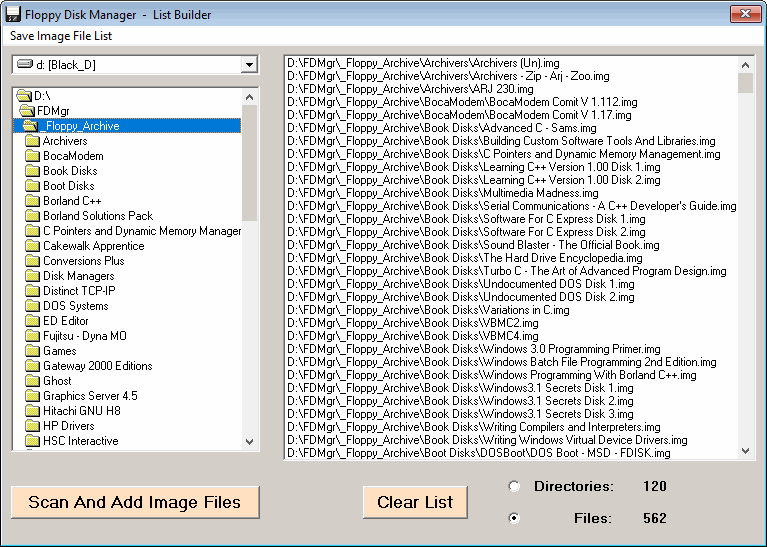Select Archivers (Un).img in file list
The width and height of the screenshot is (767, 547).
click(x=423, y=63)
